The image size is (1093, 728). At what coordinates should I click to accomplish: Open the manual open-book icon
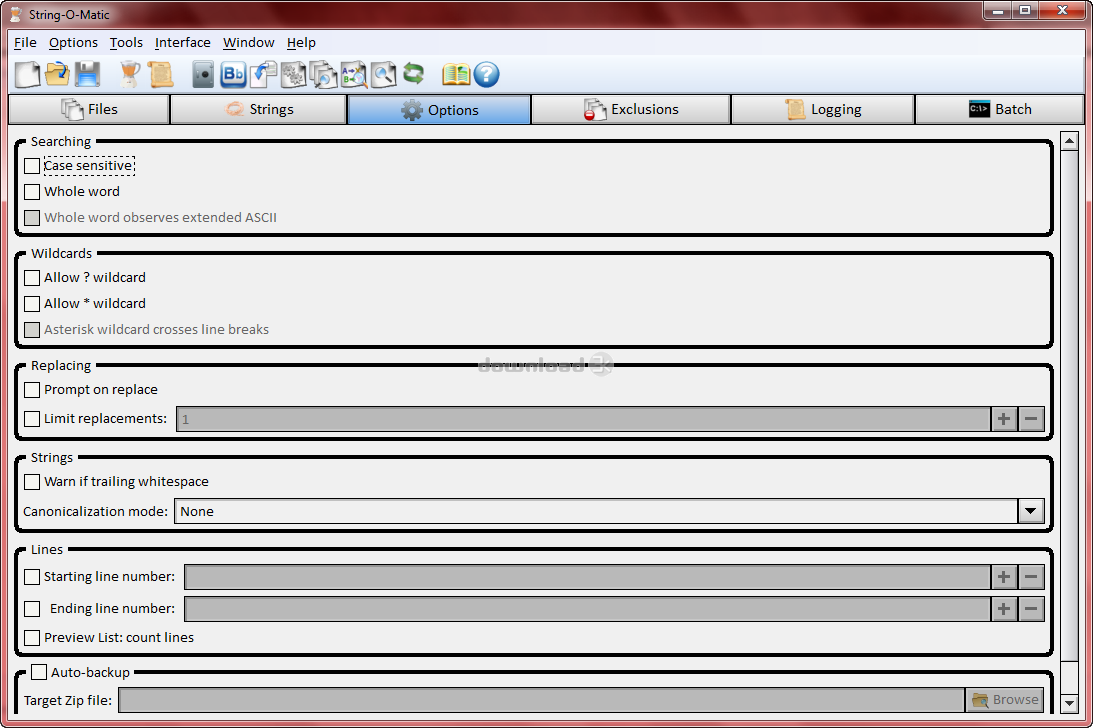[x=456, y=74]
